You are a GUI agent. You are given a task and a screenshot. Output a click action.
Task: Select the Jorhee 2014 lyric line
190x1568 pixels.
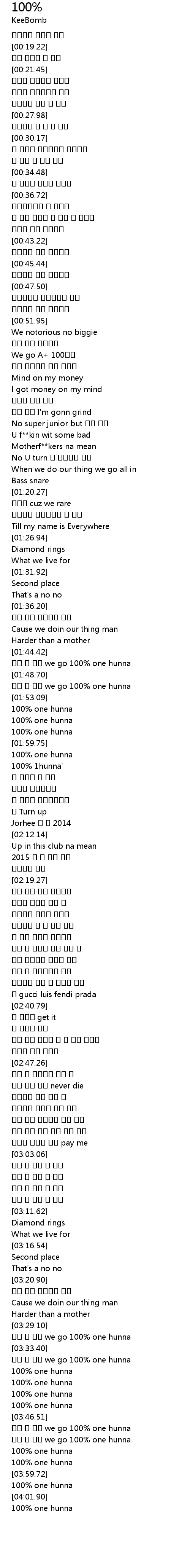pos(41,824)
